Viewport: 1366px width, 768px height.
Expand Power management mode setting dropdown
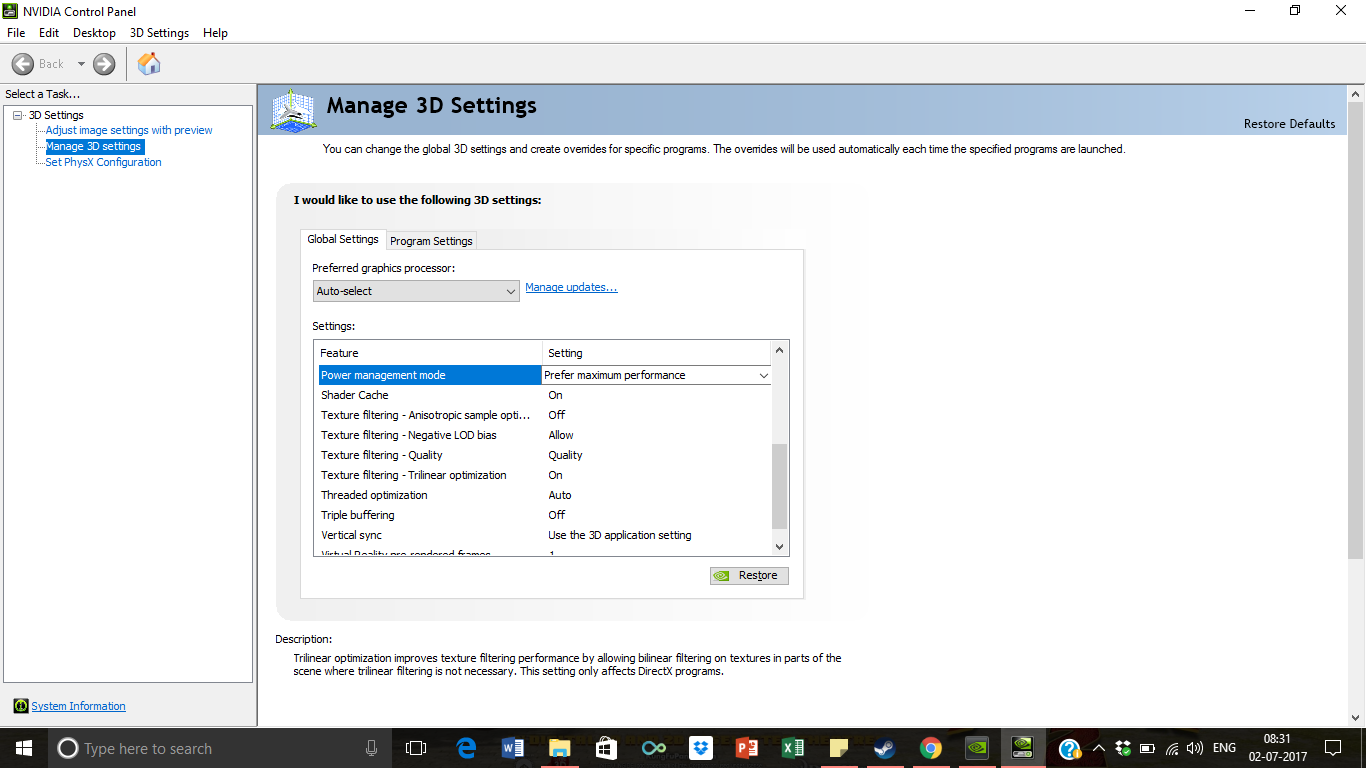763,375
